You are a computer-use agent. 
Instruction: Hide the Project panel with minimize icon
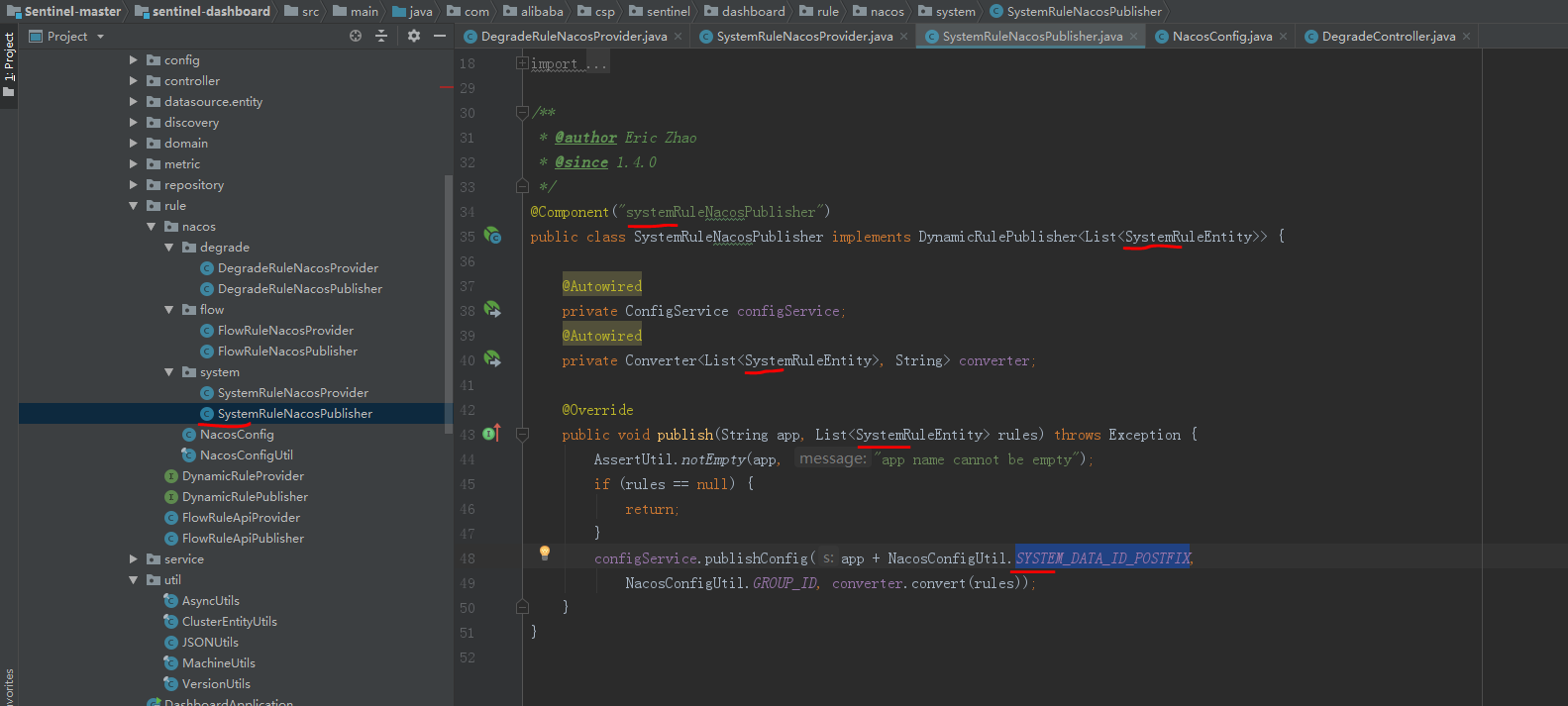click(440, 36)
